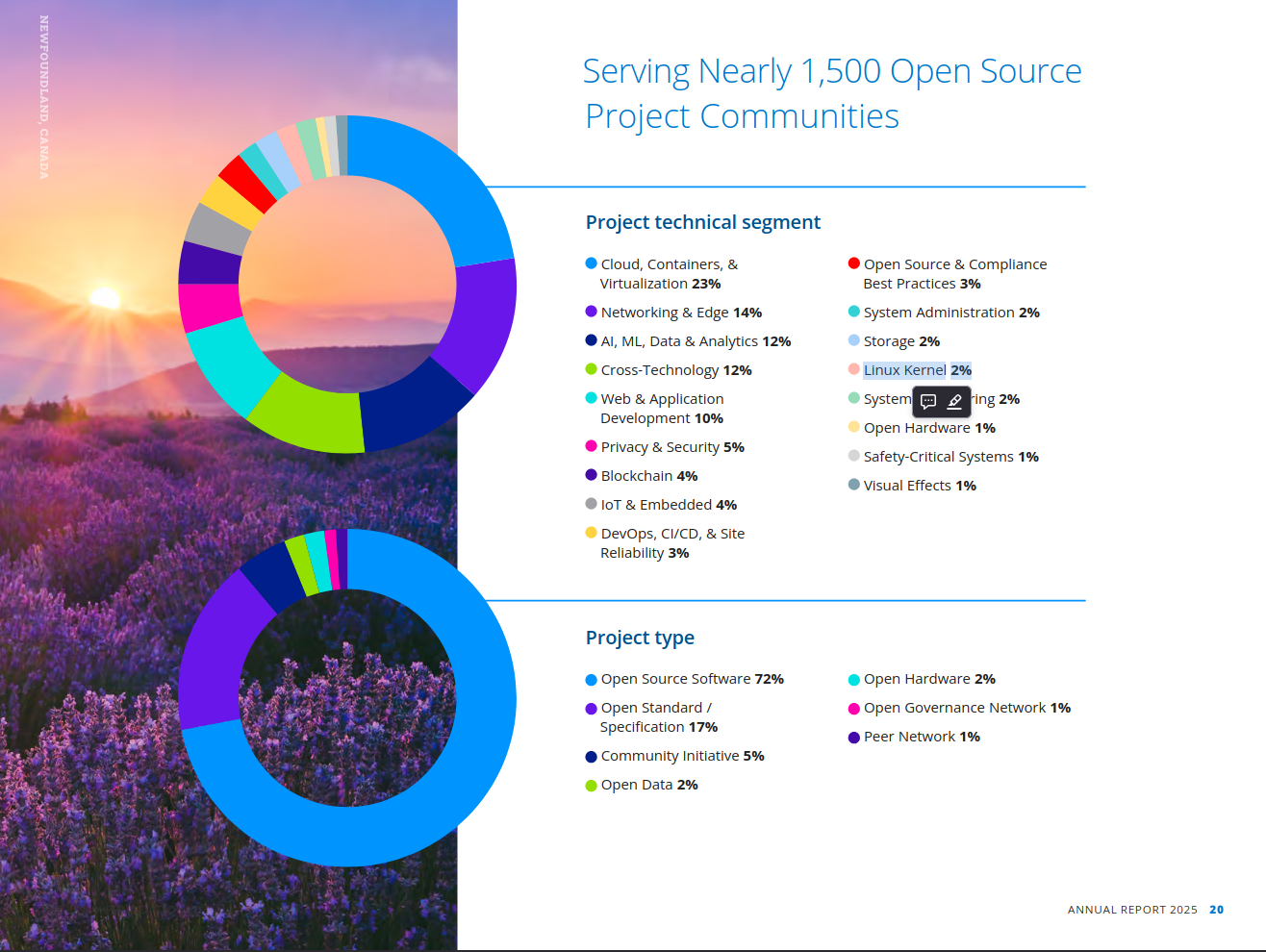Click the gray IoT & Embedded legend dot
The image size is (1266, 952).
pos(591,504)
